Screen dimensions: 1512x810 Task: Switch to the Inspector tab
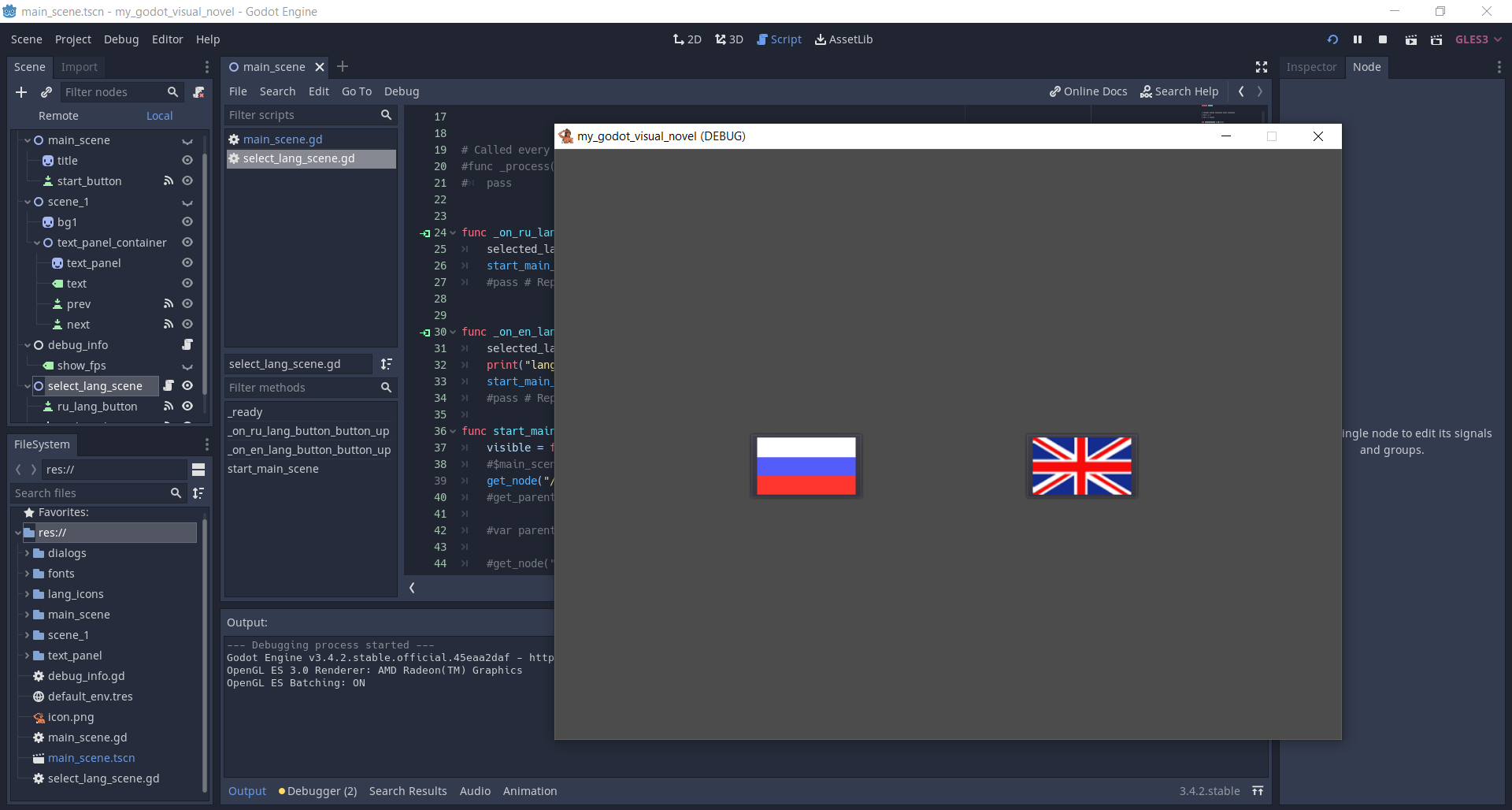click(x=1311, y=67)
